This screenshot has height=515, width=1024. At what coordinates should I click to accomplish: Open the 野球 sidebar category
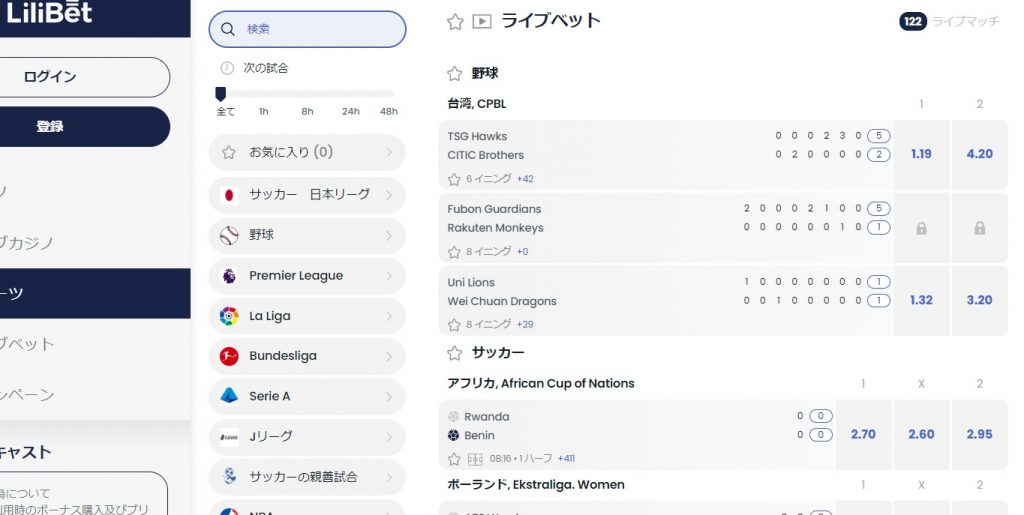[x=307, y=235]
